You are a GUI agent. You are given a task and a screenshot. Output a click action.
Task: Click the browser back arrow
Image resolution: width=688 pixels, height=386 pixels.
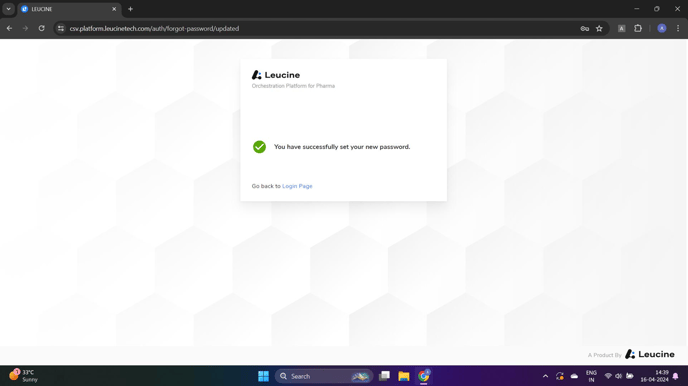(9, 29)
